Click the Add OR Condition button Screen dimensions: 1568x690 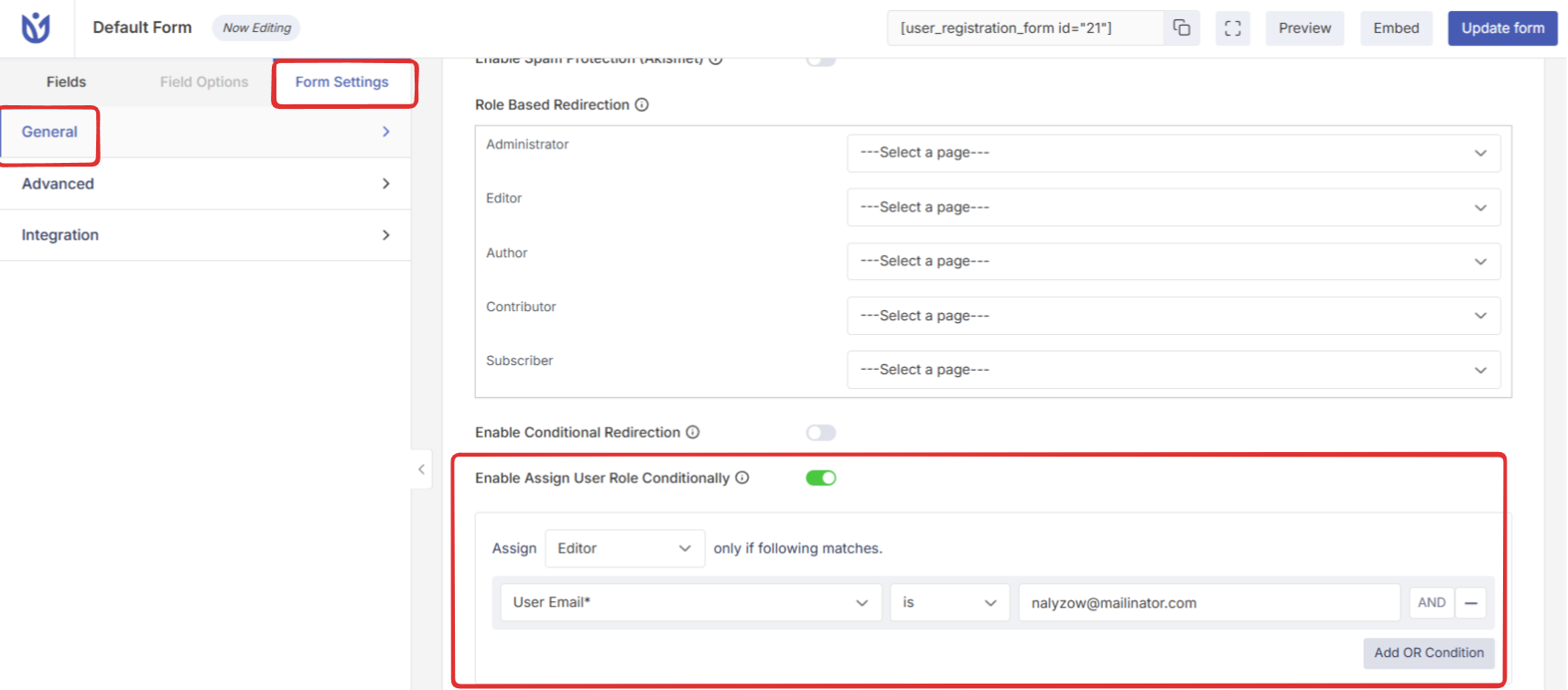(x=1429, y=652)
